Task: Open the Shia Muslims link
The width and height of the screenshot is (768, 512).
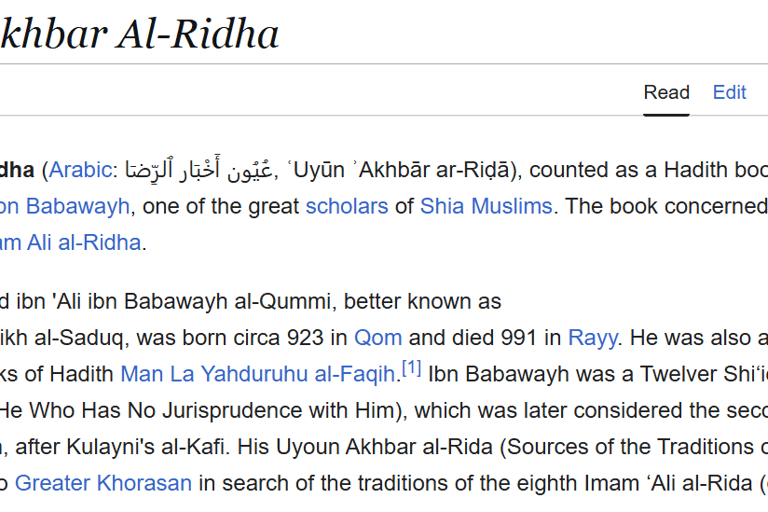Action: pyautogui.click(x=486, y=206)
